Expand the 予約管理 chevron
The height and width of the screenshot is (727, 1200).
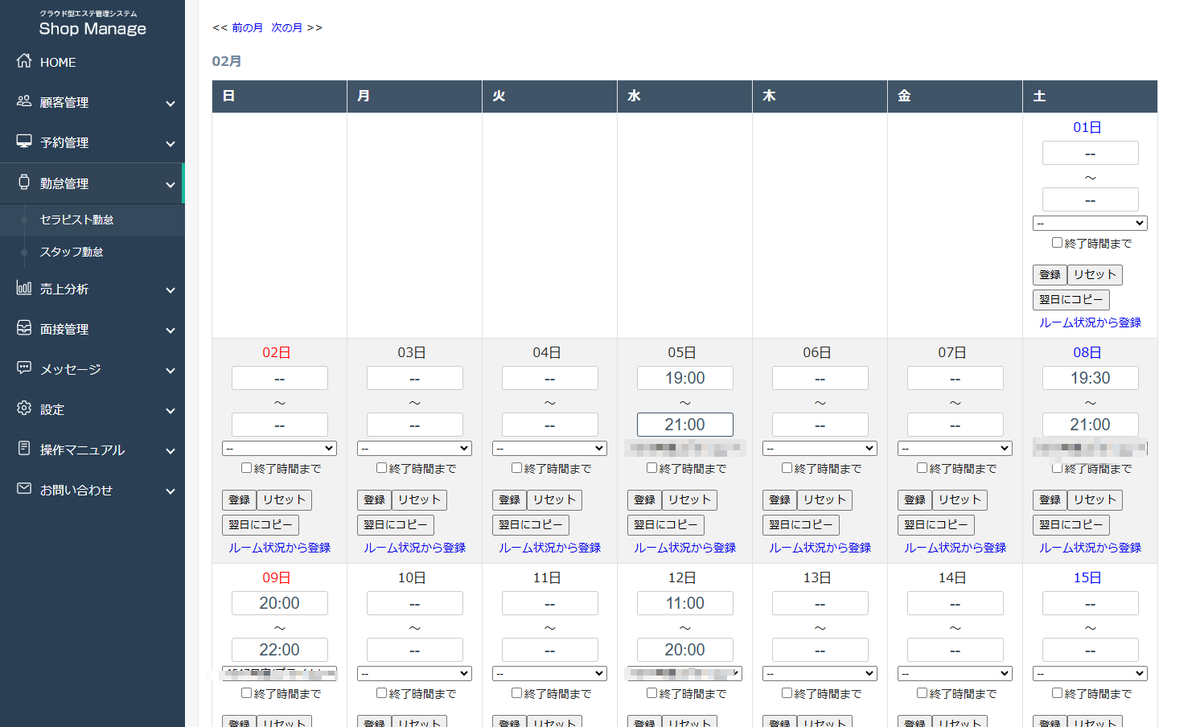pyautogui.click(x=170, y=143)
